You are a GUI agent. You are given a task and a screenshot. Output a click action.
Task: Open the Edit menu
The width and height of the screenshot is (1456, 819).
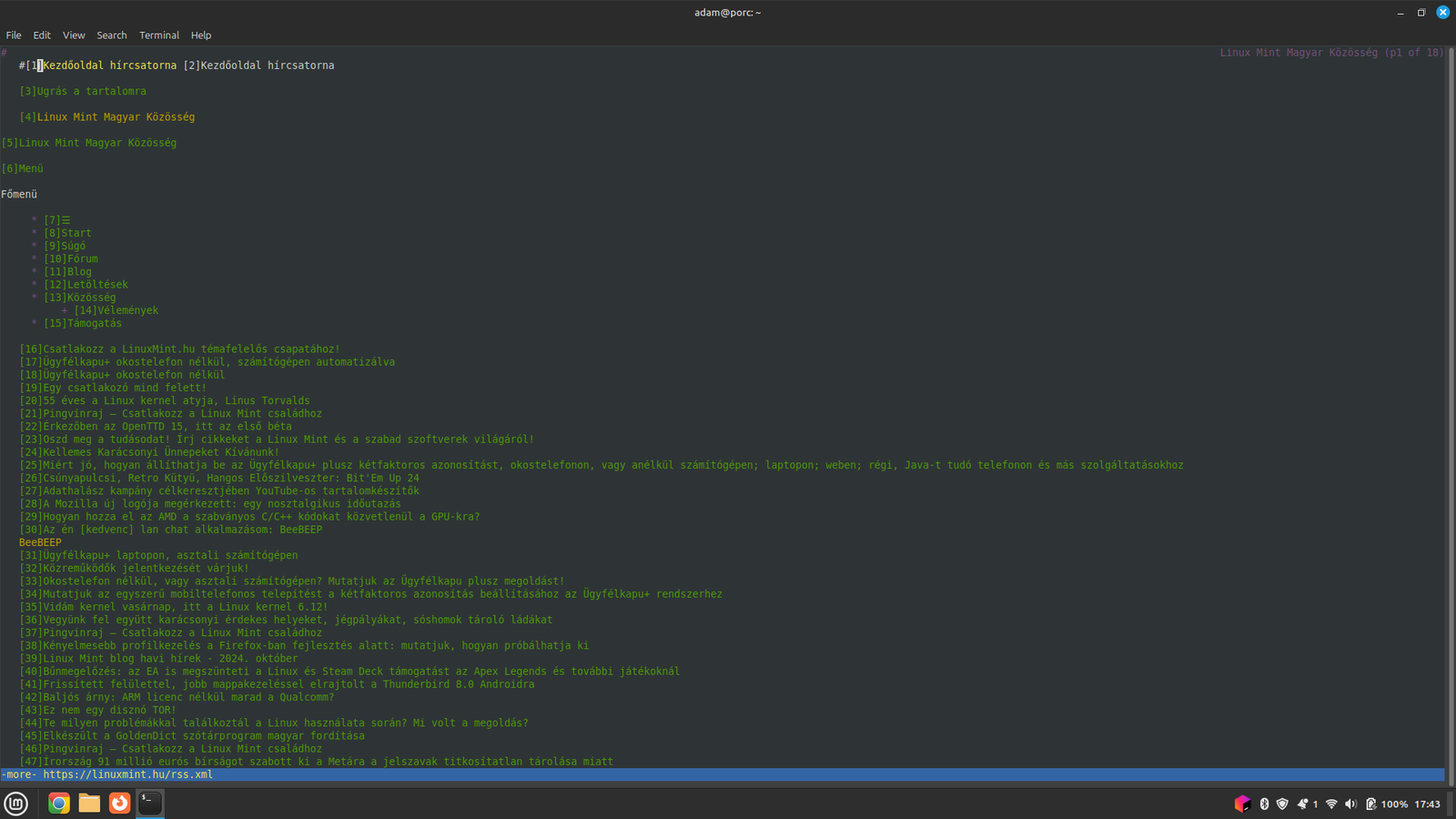tap(42, 35)
